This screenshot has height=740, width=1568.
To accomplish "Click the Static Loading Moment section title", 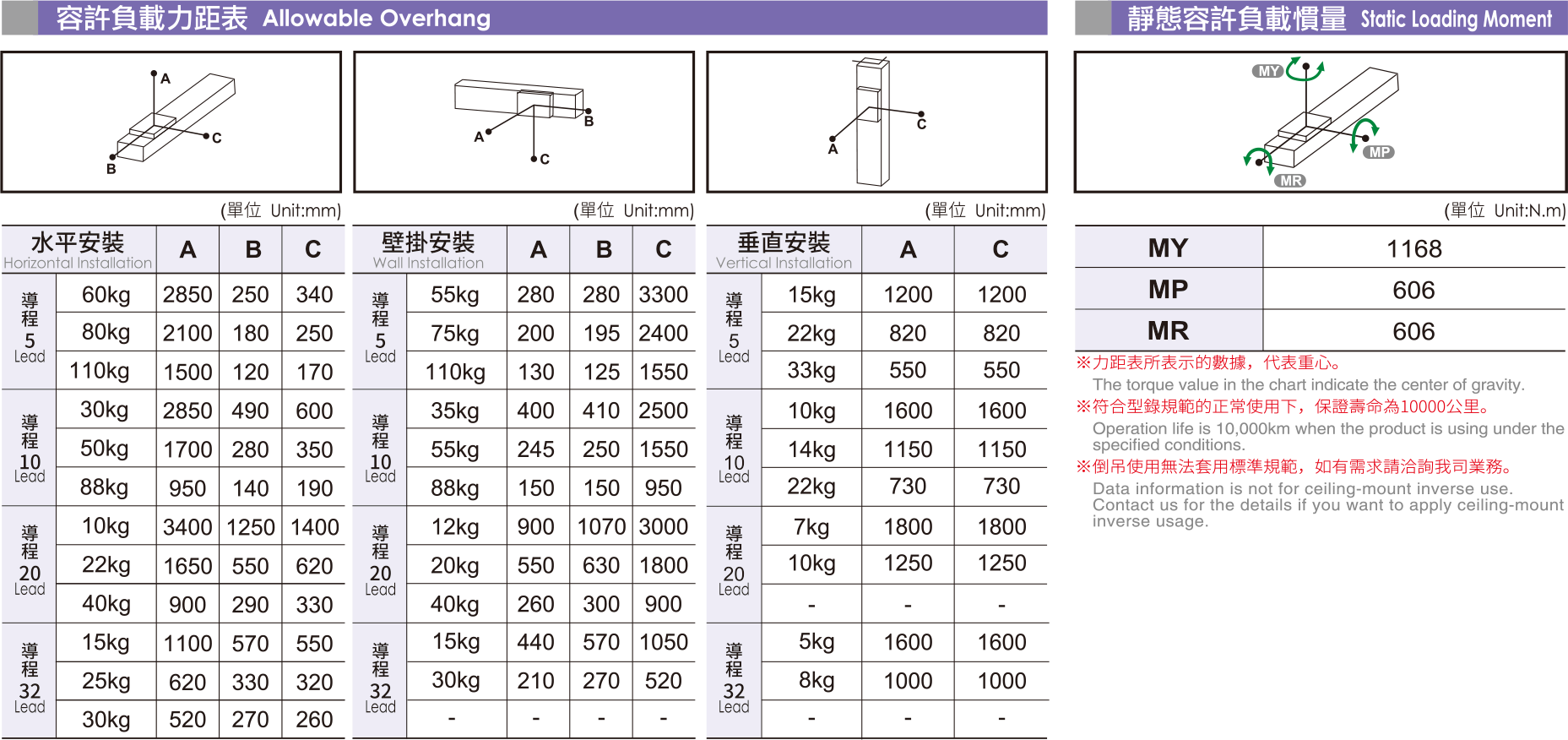I will 1339,18.
